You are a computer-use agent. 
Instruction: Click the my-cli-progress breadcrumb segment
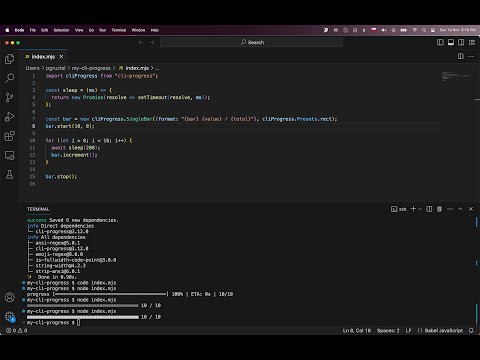(91, 68)
